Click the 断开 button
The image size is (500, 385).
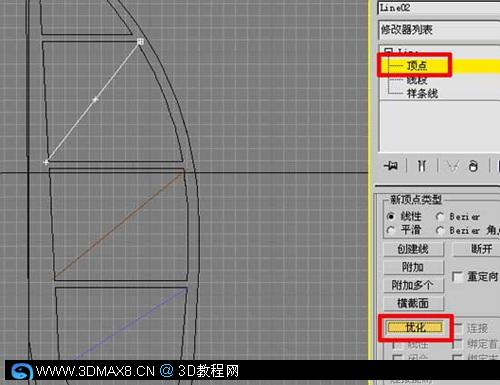(476, 249)
